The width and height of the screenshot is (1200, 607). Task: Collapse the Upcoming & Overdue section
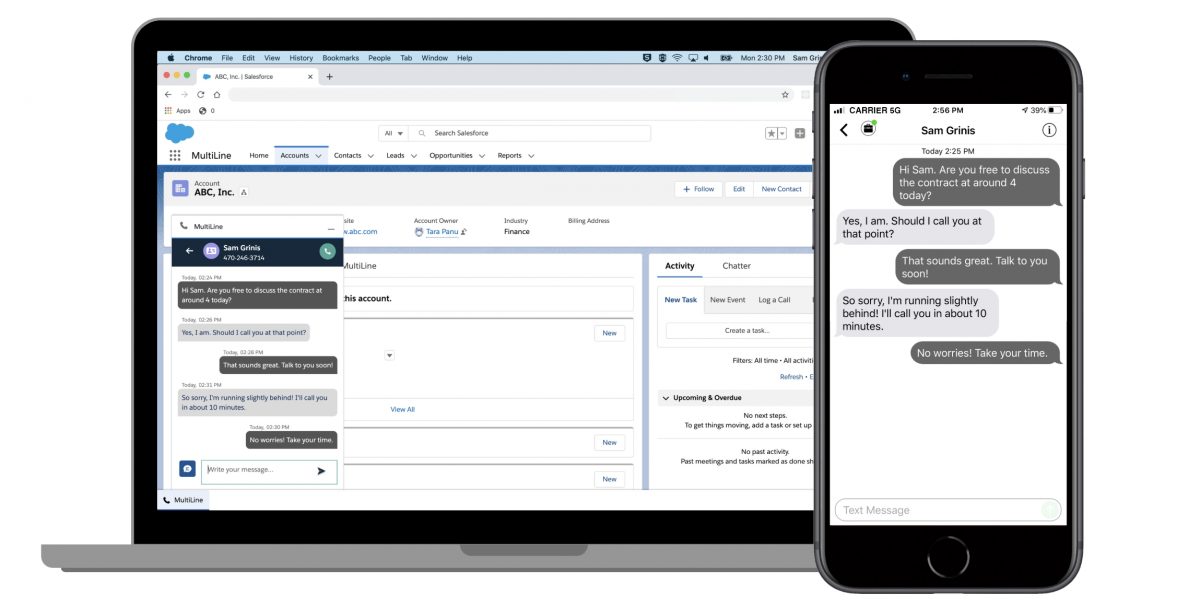tap(666, 398)
